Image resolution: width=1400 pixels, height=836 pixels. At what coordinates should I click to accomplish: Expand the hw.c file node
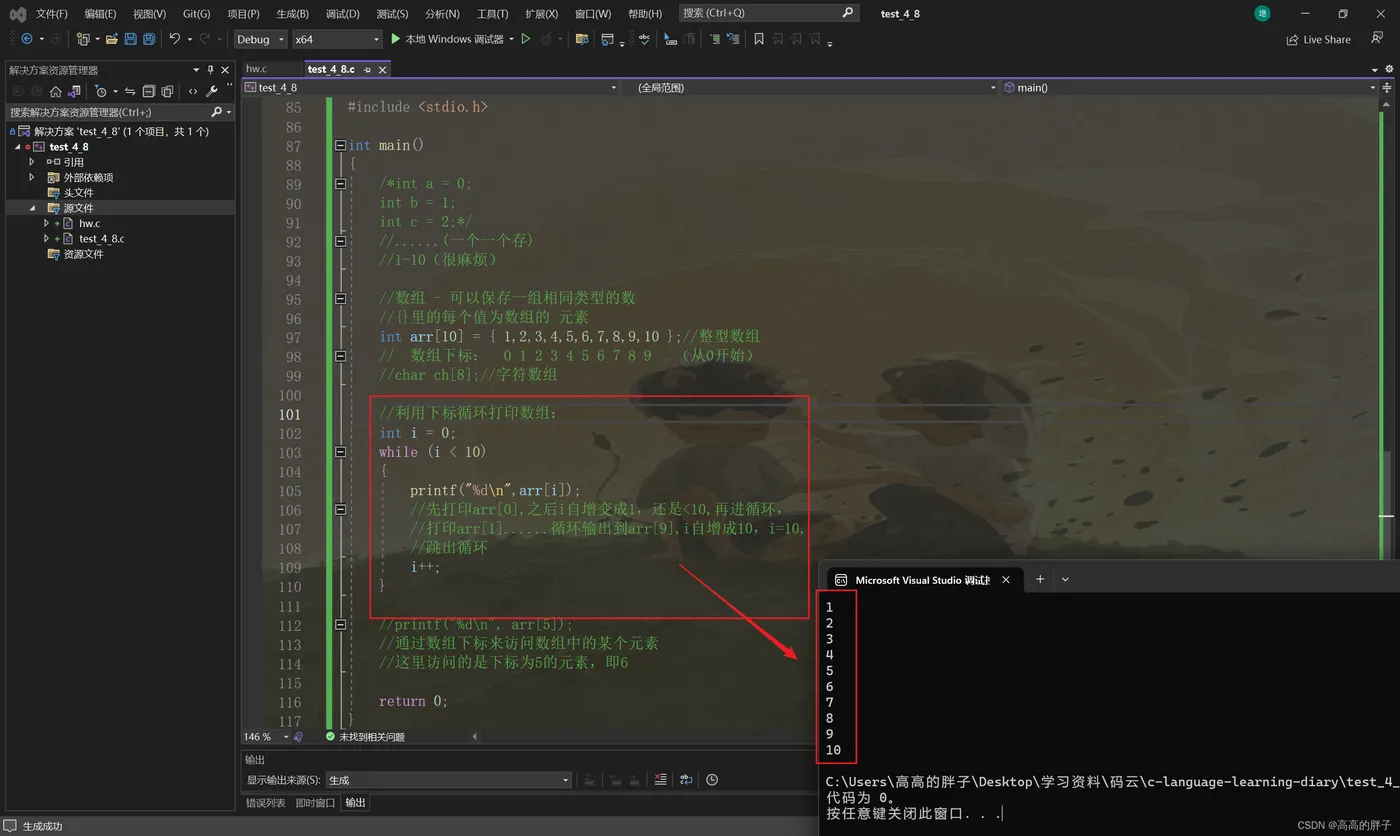click(x=46, y=224)
